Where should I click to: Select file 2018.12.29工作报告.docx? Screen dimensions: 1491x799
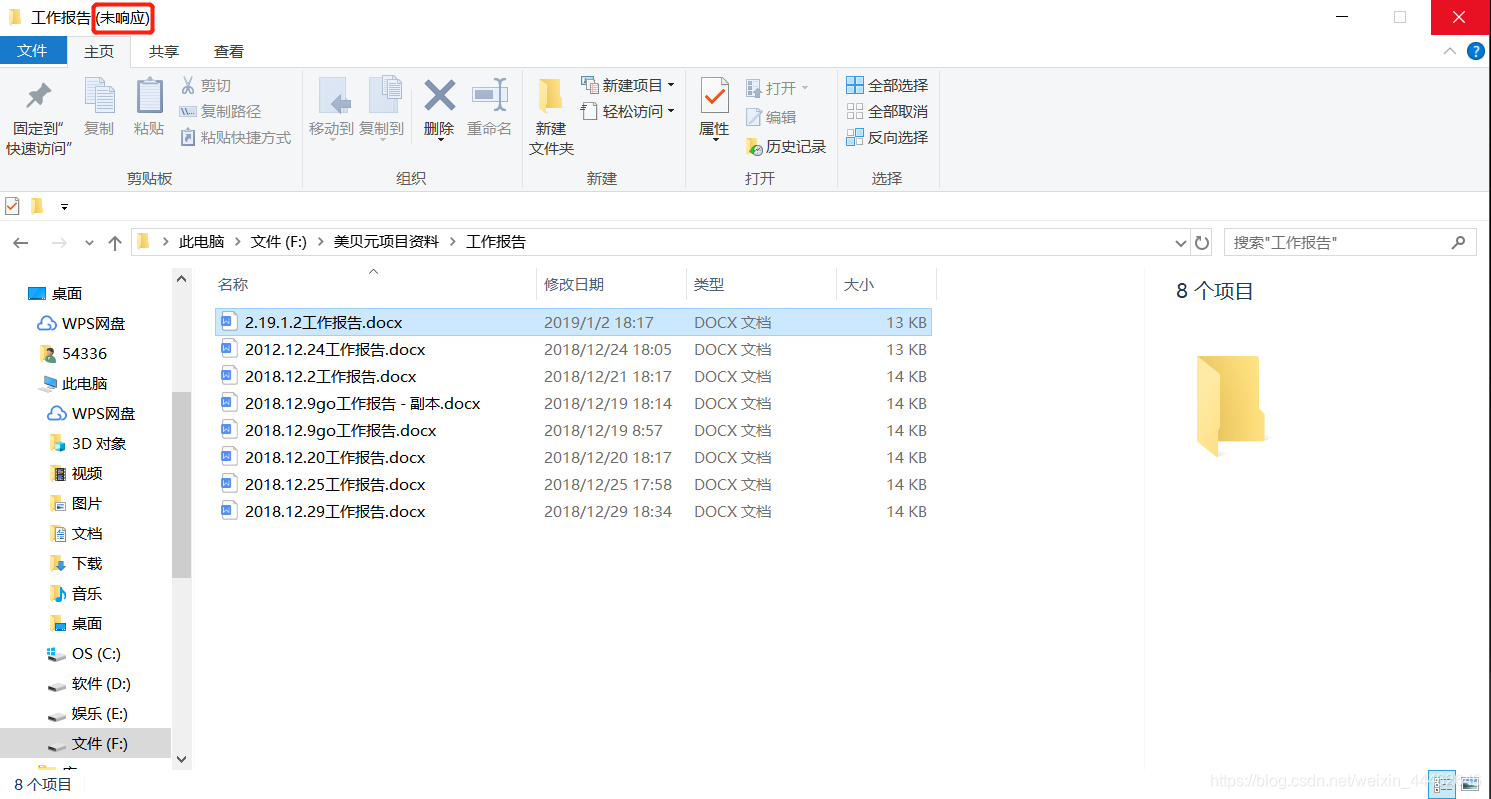(573, 511)
